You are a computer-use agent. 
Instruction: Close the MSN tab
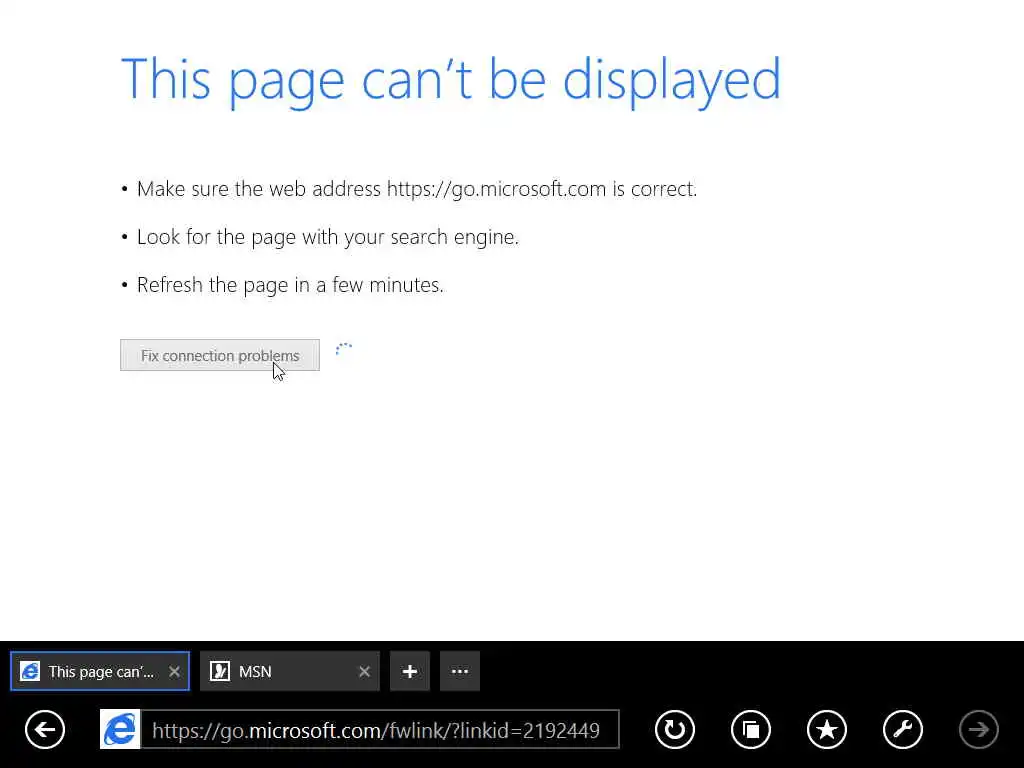tap(364, 671)
